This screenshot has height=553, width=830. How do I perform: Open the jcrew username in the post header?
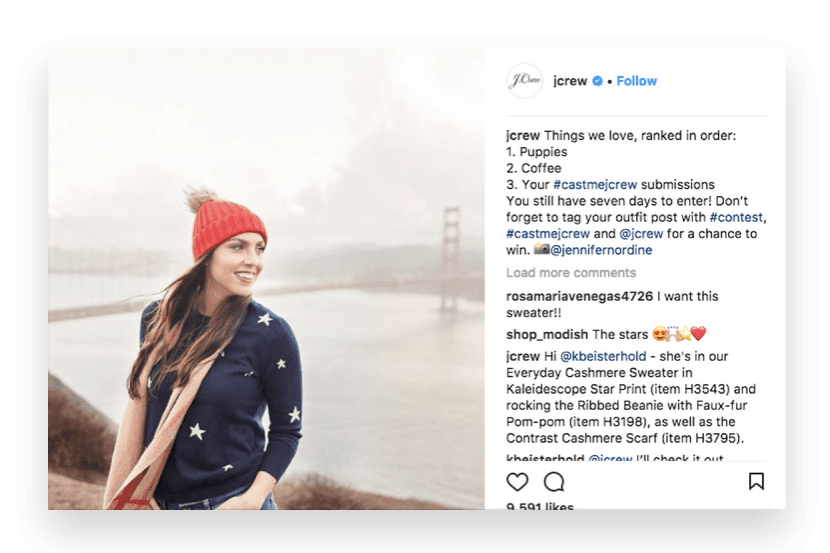tap(570, 81)
